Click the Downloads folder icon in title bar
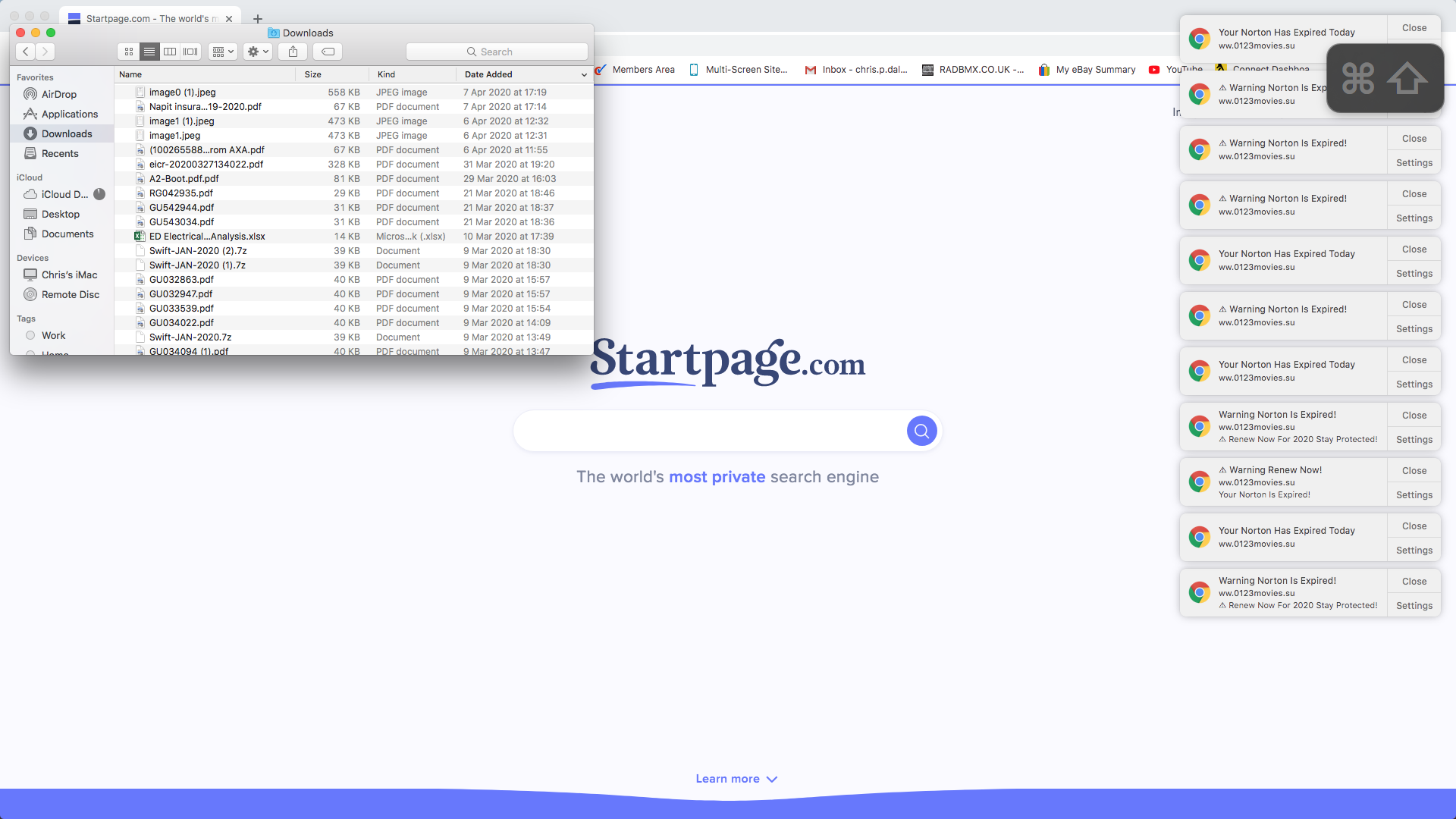1456x819 pixels. point(274,33)
